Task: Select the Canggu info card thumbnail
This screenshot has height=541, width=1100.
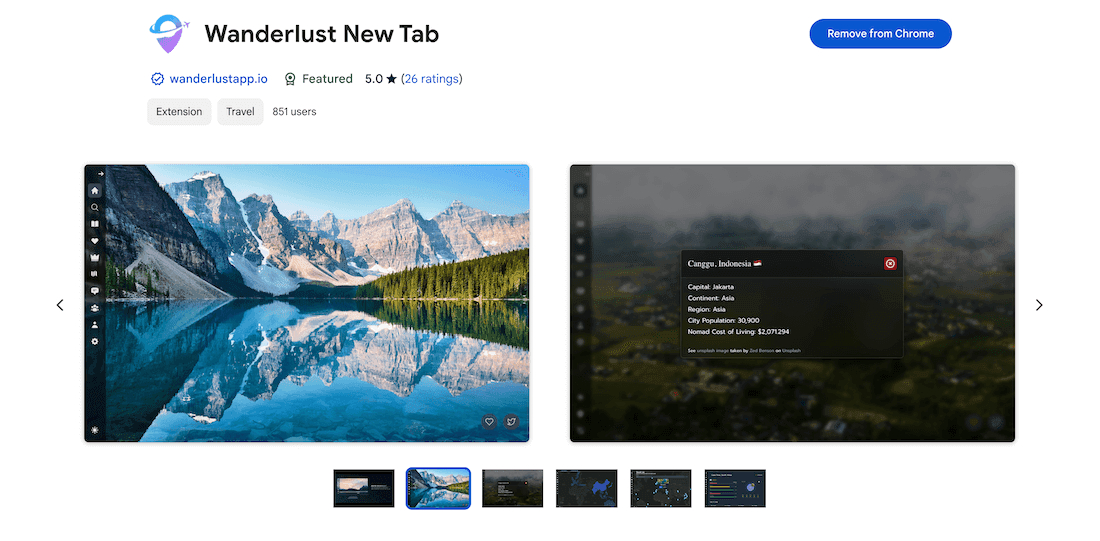Action: point(513,488)
